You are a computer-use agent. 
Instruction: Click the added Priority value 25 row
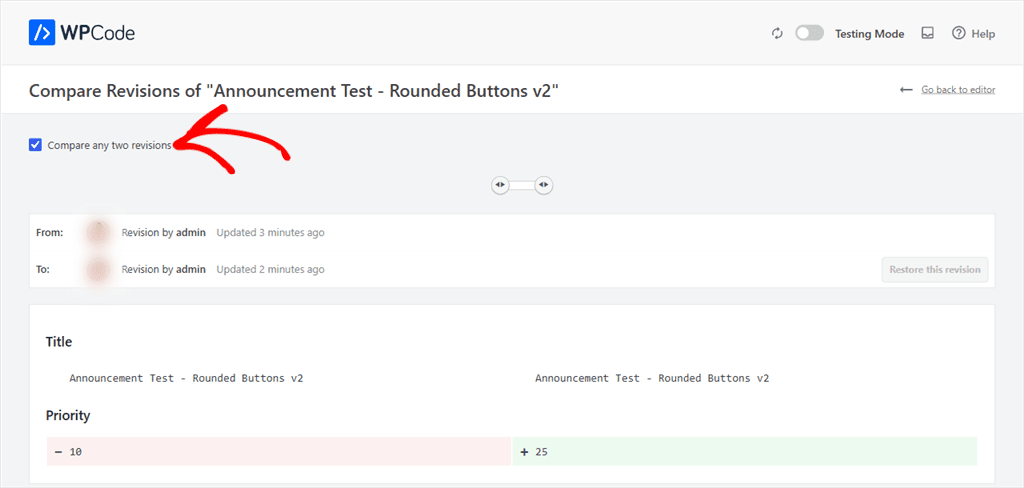[745, 451]
